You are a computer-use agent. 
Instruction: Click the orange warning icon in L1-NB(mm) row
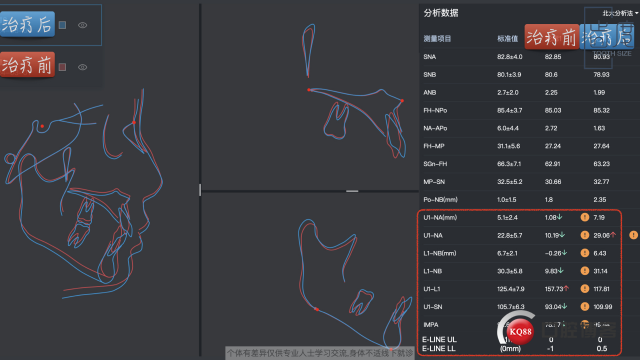585,253
